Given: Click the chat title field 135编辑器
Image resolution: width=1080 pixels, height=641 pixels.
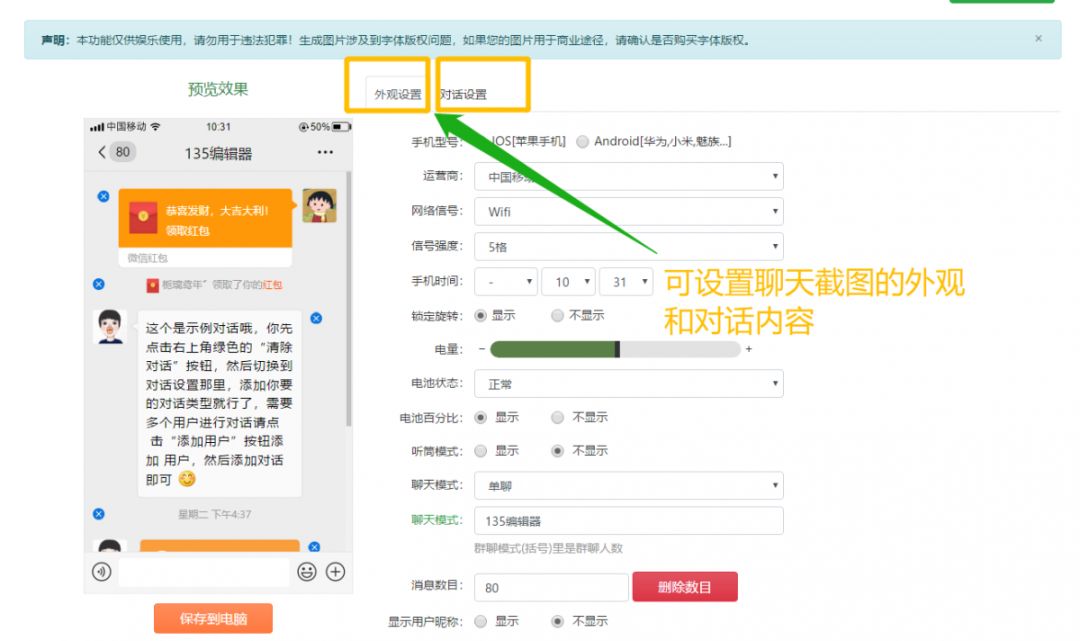Looking at the screenshot, I should pyautogui.click(x=629, y=521).
